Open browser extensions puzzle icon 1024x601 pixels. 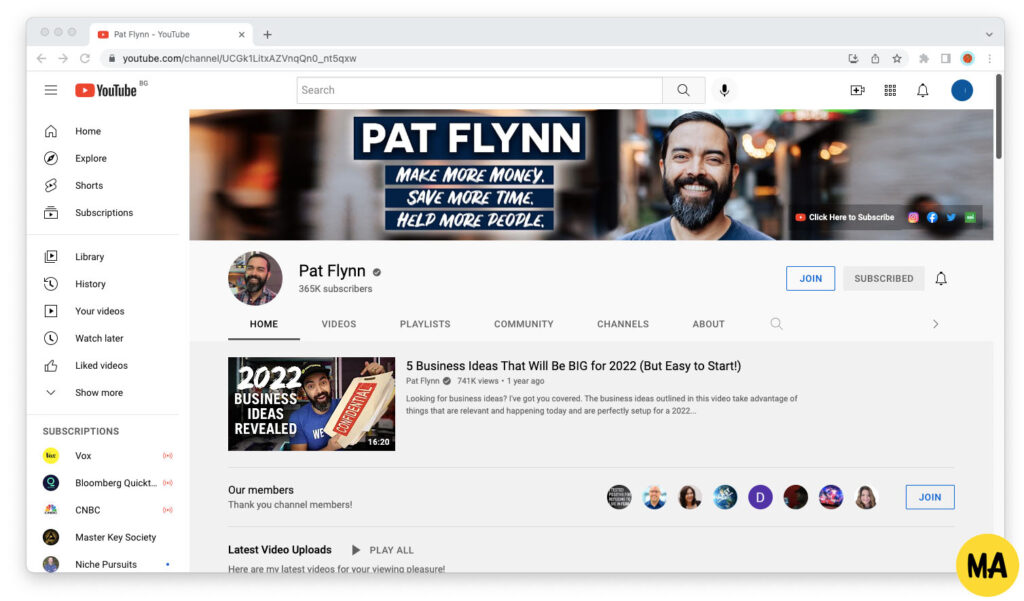coord(923,59)
